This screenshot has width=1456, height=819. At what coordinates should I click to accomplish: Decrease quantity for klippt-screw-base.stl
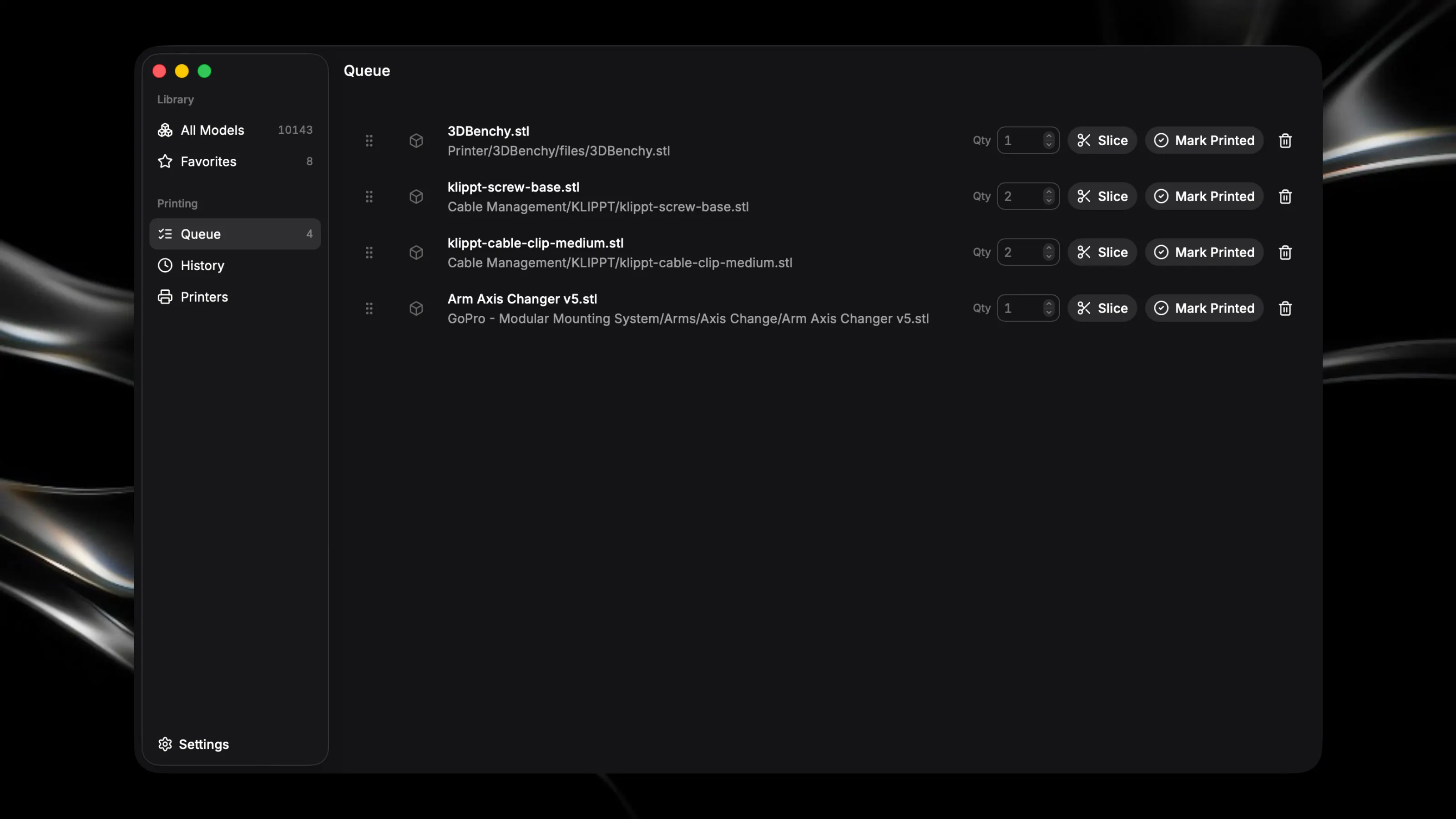(1049, 201)
